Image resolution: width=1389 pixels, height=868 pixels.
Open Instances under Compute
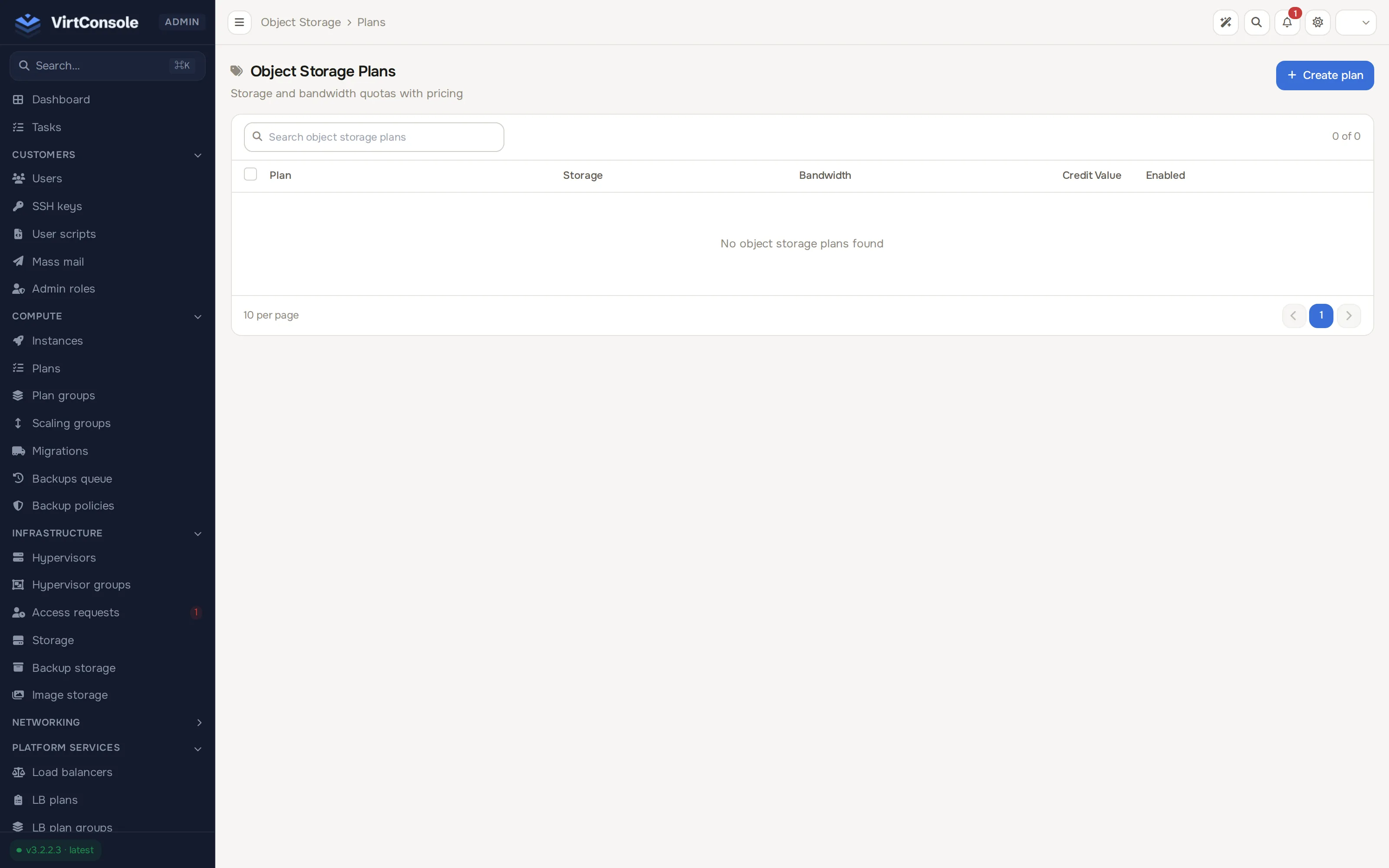pyautogui.click(x=107, y=340)
